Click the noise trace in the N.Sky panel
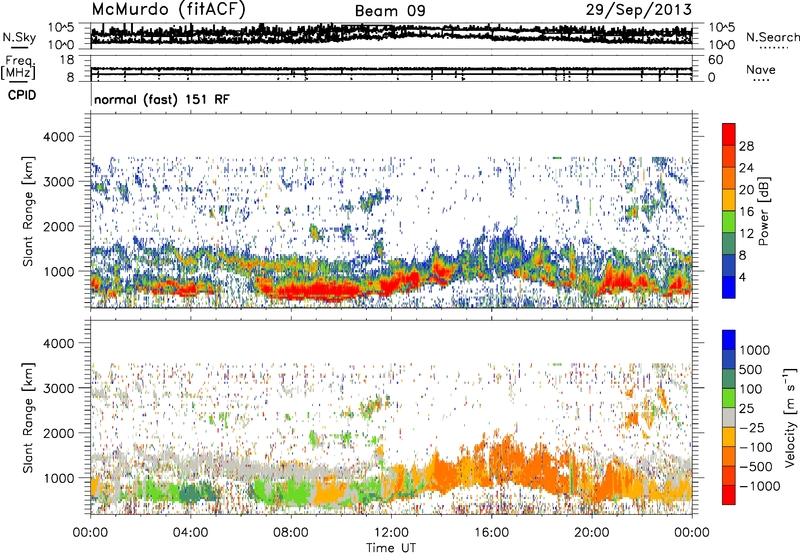Screen dimensions: 800x554 point(391,35)
